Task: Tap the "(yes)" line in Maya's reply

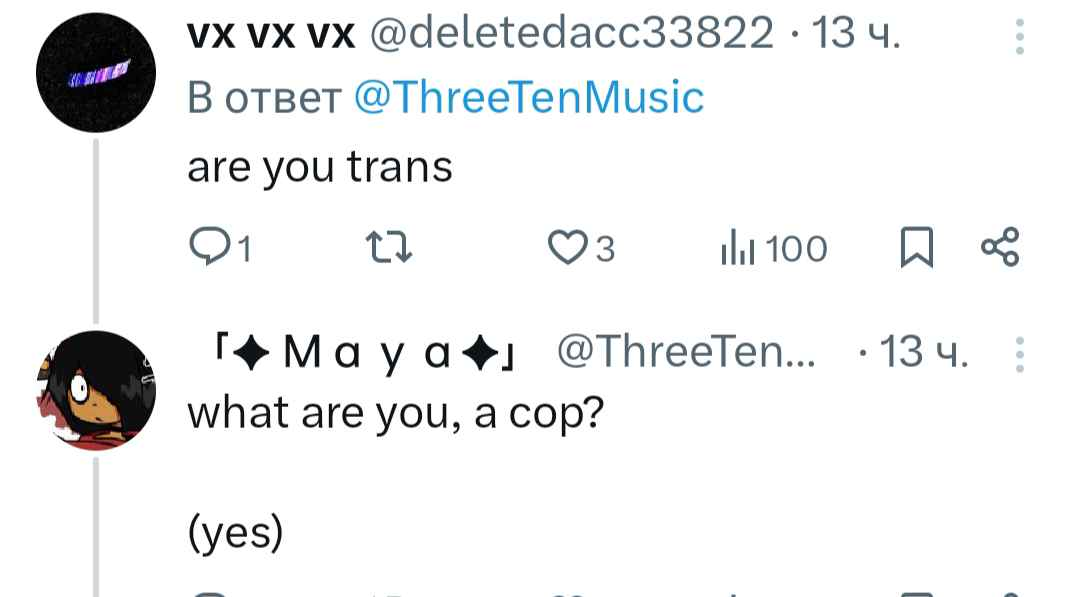Action: tap(235, 533)
